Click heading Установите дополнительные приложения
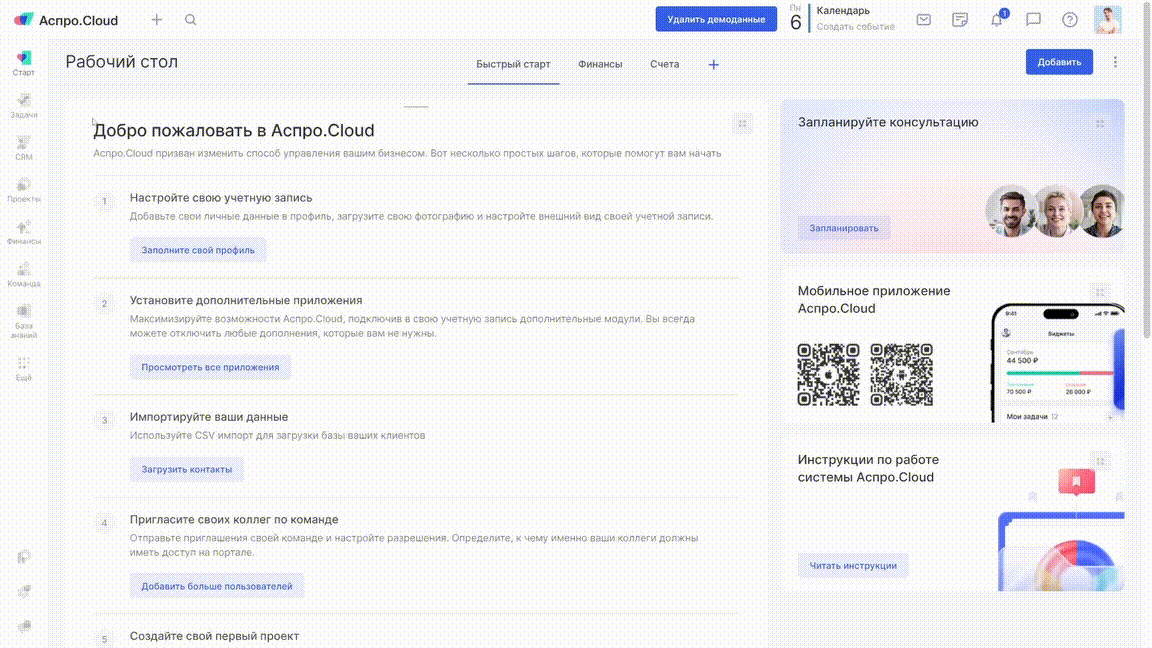 246,300
